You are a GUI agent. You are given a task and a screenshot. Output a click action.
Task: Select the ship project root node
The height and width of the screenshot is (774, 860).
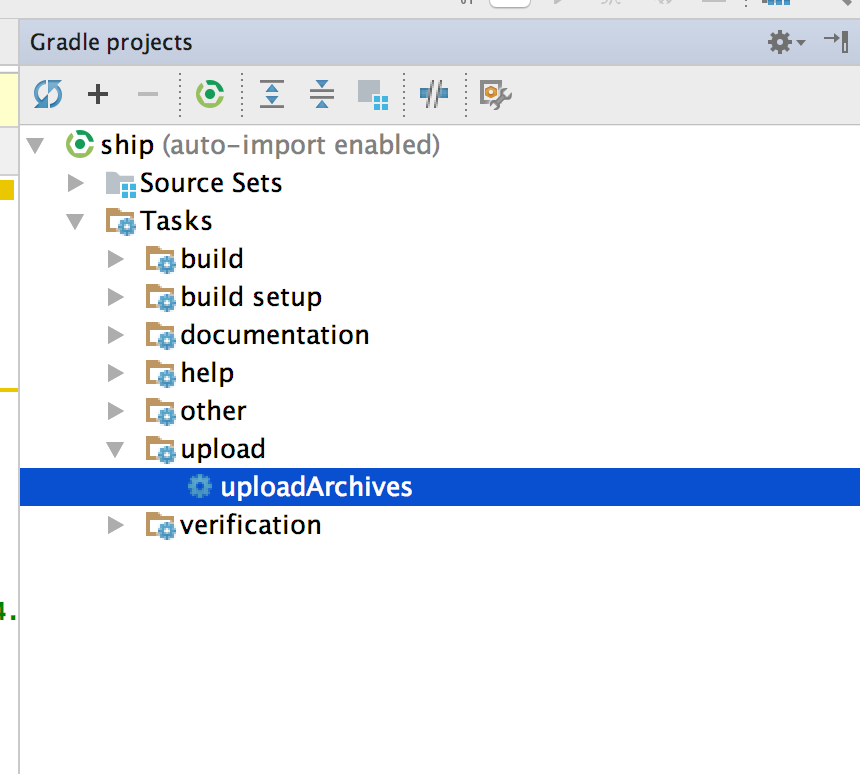(x=127, y=145)
